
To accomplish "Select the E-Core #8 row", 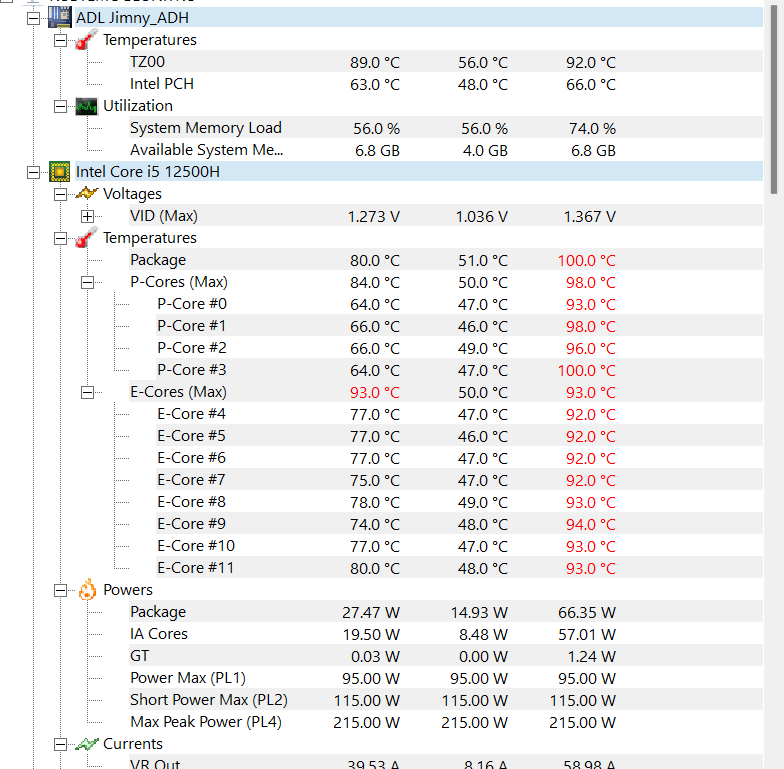I will click(460, 502).
